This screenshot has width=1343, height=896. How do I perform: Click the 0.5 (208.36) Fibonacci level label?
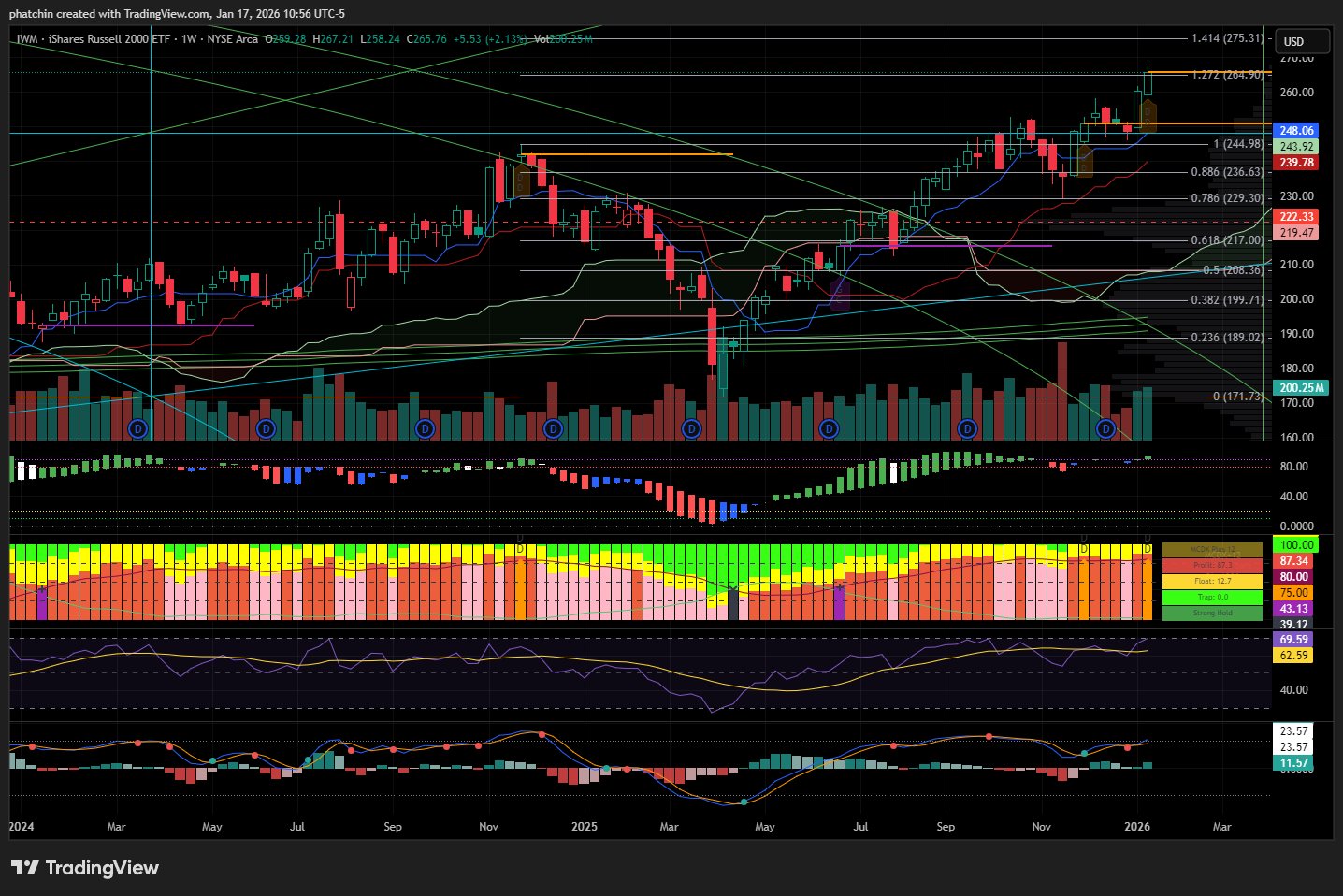(x=1233, y=270)
